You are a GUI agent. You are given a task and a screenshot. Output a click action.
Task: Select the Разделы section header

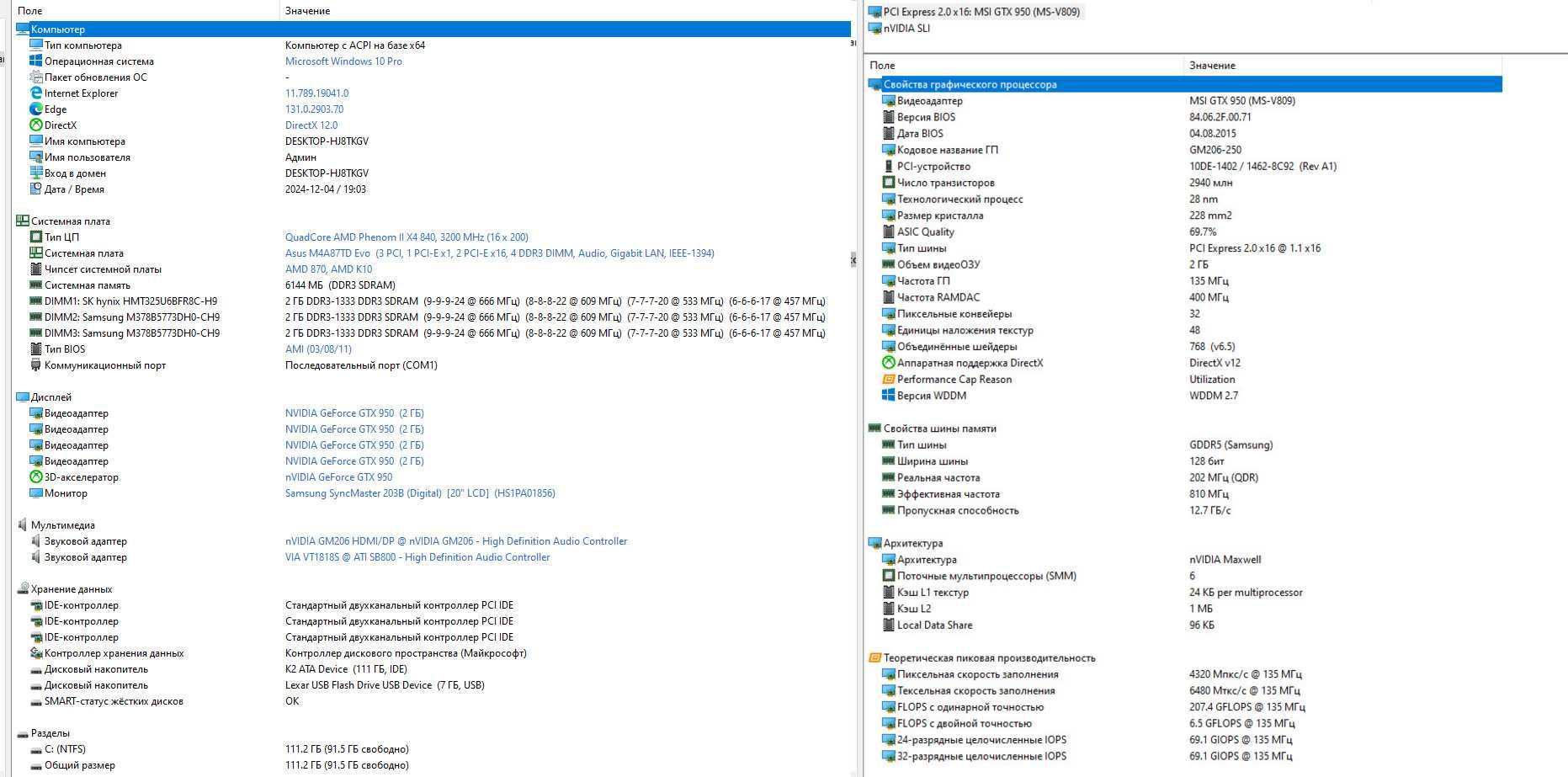point(50,732)
